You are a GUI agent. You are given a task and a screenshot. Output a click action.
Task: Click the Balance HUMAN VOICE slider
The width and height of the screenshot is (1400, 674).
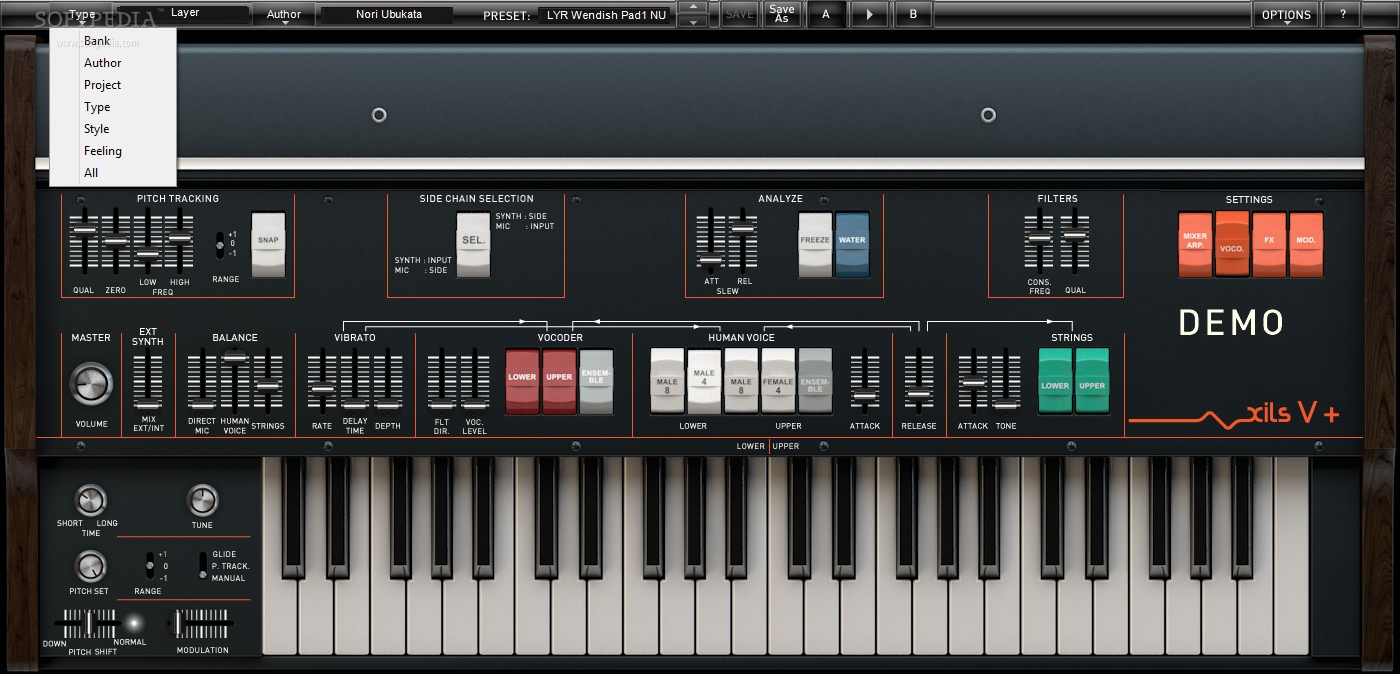(x=234, y=382)
